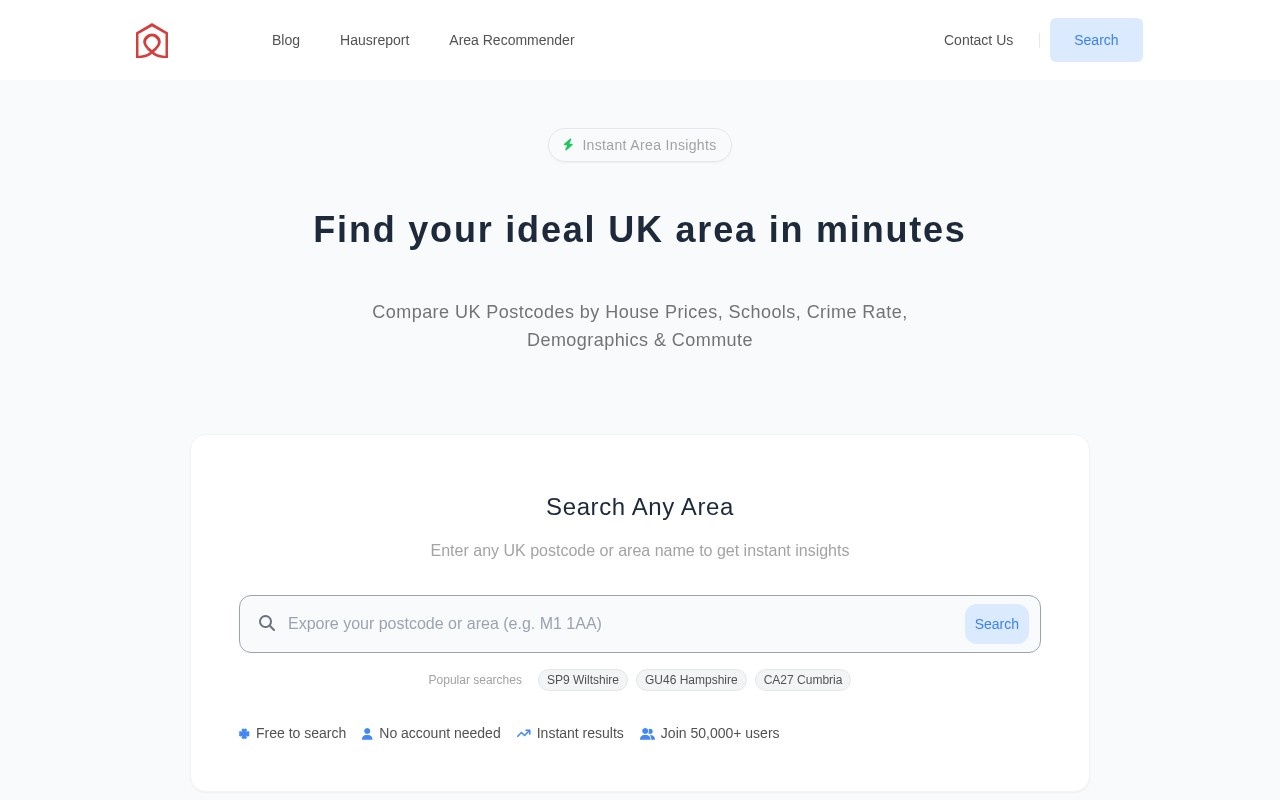
Task: Choose the GU46 Hampshire popular search
Action: tap(691, 680)
